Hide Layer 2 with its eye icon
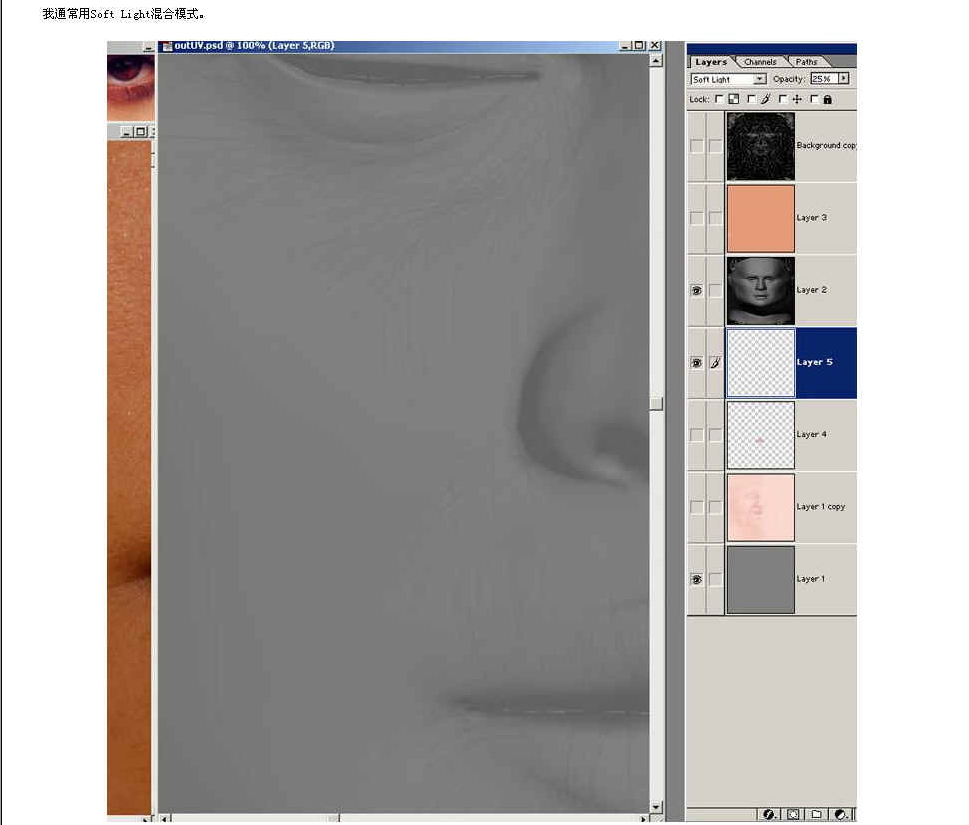This screenshot has height=825, width=969. (x=696, y=290)
